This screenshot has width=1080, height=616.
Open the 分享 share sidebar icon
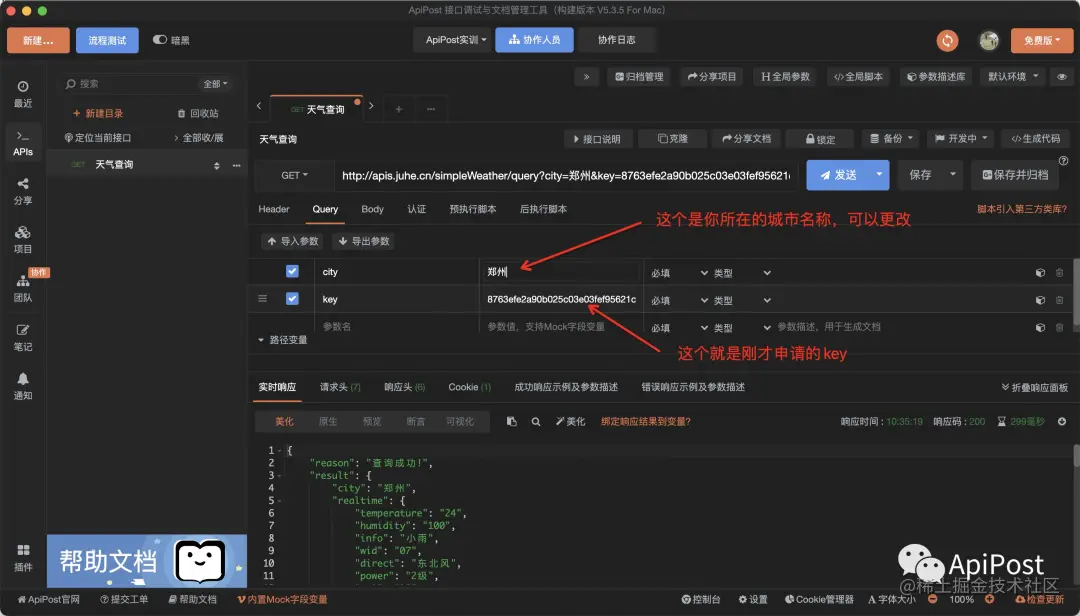tap(23, 191)
